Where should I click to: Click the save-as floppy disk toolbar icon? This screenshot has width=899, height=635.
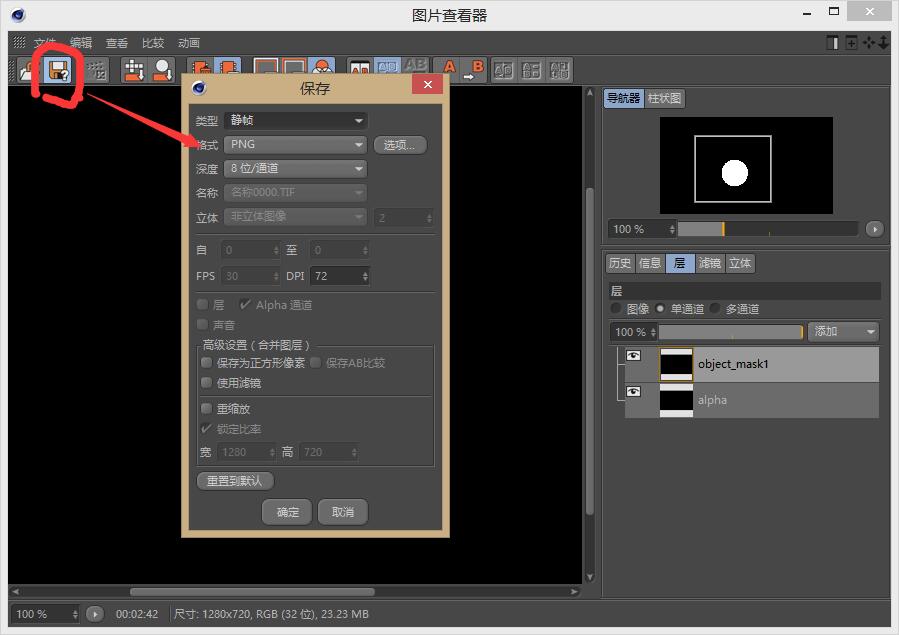coord(58,70)
